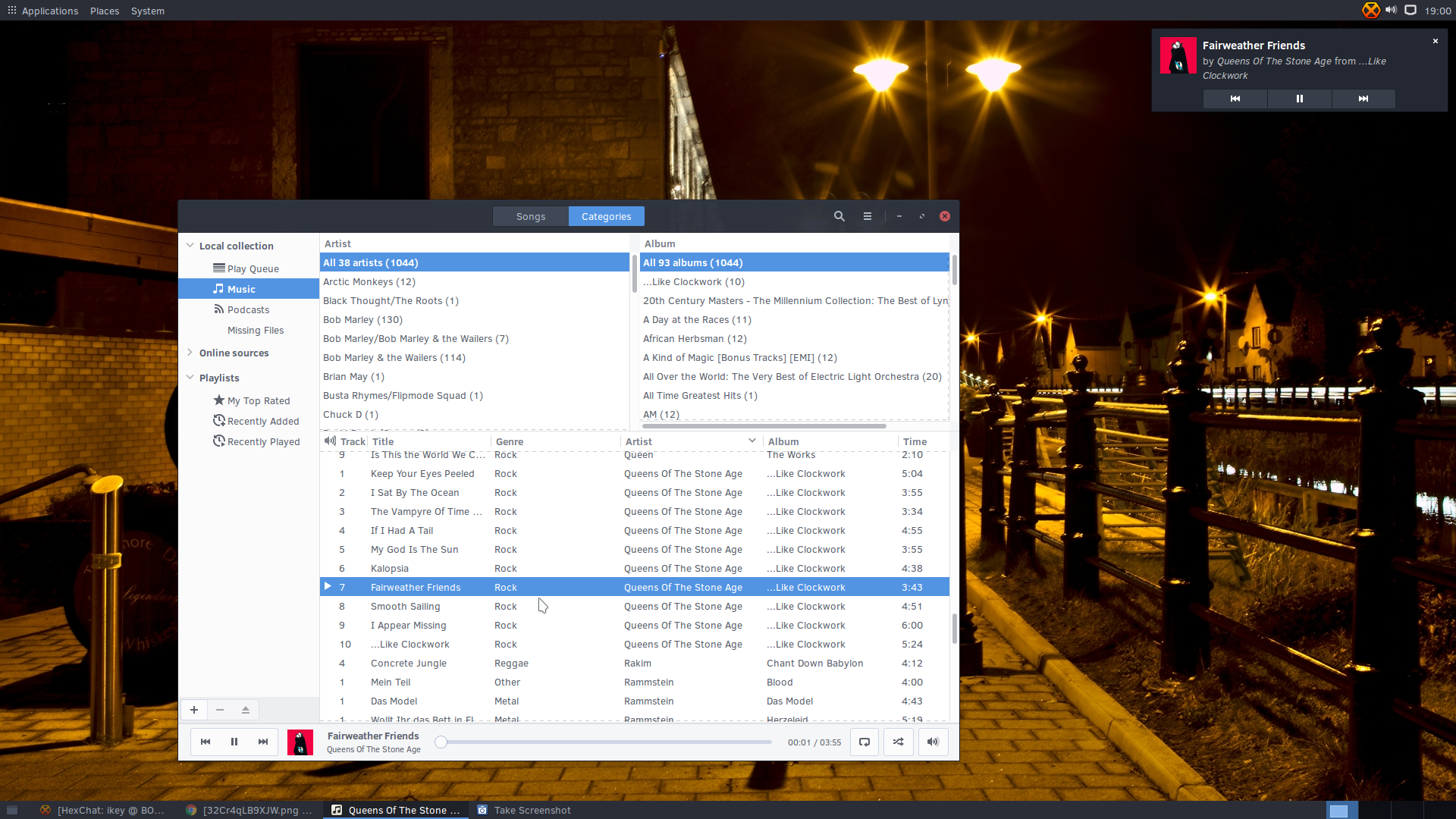Collapse the Playlists section
This screenshot has height=819, width=1456.
pos(190,378)
